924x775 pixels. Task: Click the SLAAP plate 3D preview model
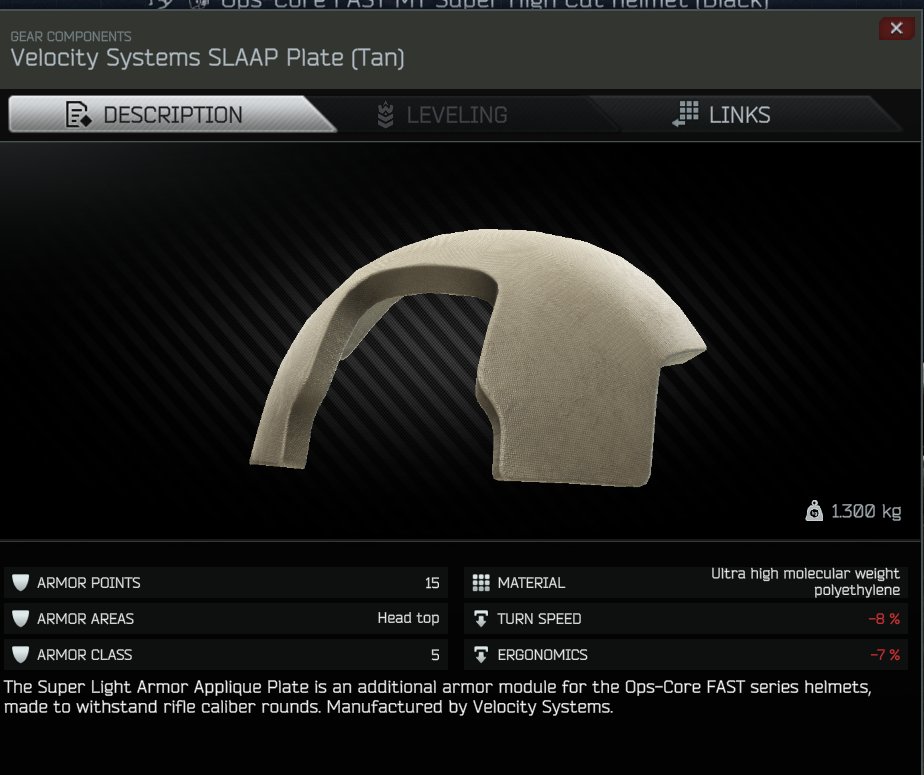point(477,358)
